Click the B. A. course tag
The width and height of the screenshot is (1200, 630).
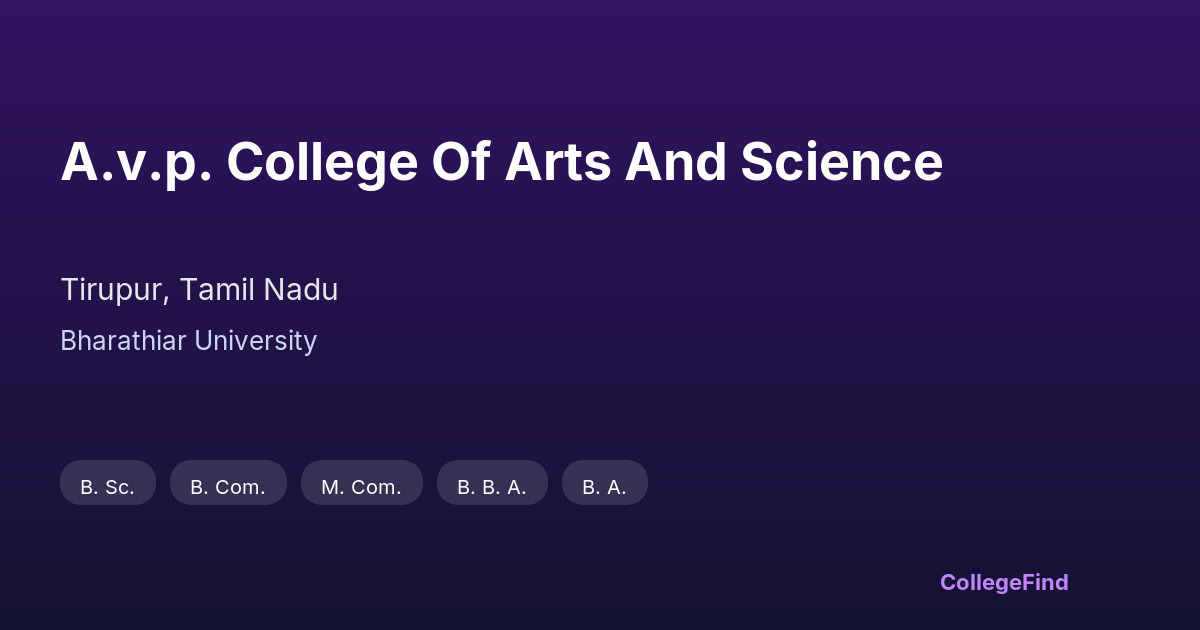(604, 483)
